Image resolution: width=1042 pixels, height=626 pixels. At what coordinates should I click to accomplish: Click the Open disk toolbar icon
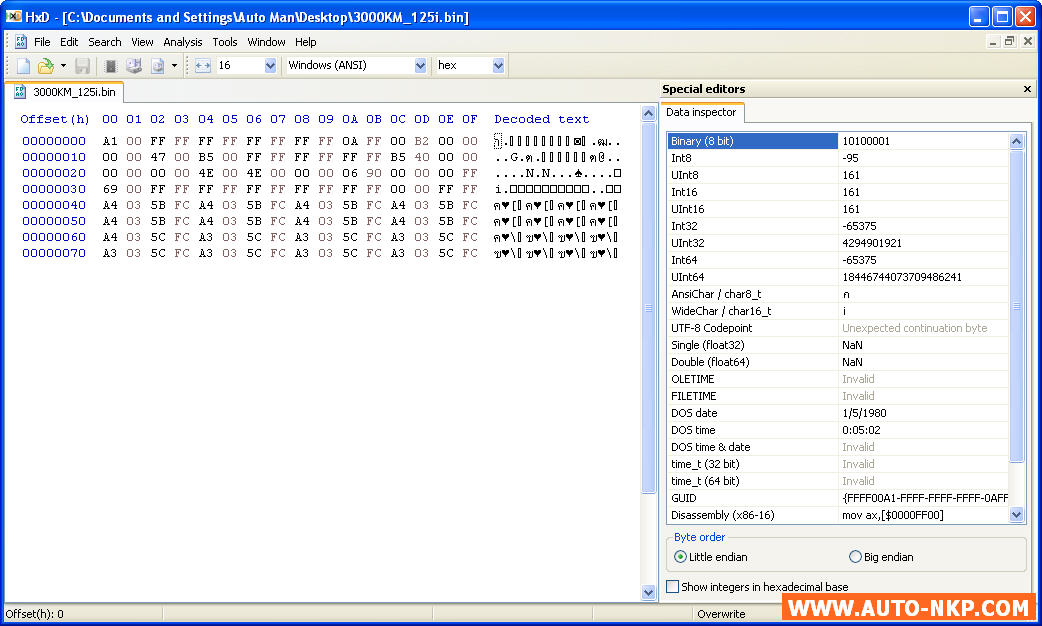134,65
